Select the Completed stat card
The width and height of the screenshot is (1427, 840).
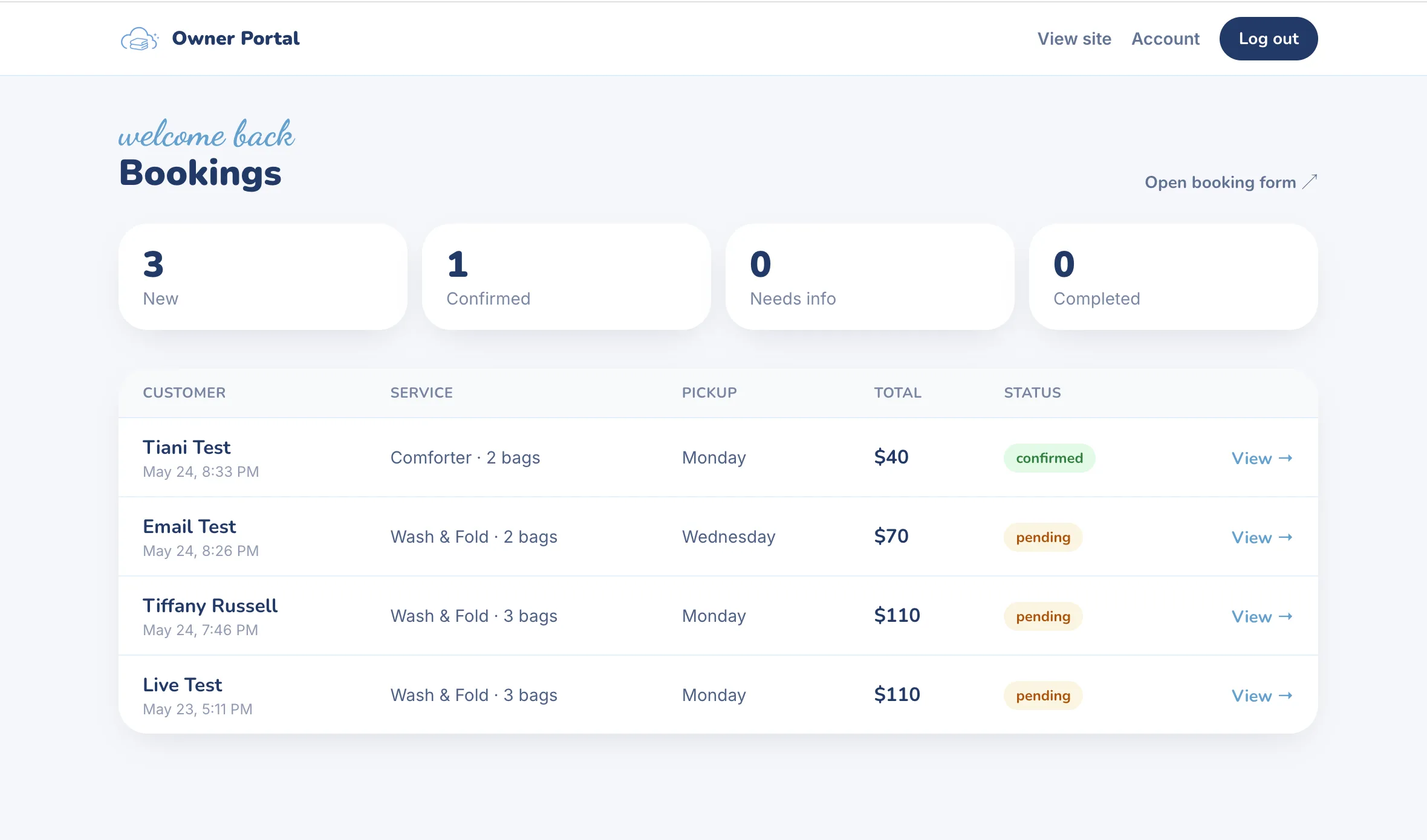tap(1173, 277)
